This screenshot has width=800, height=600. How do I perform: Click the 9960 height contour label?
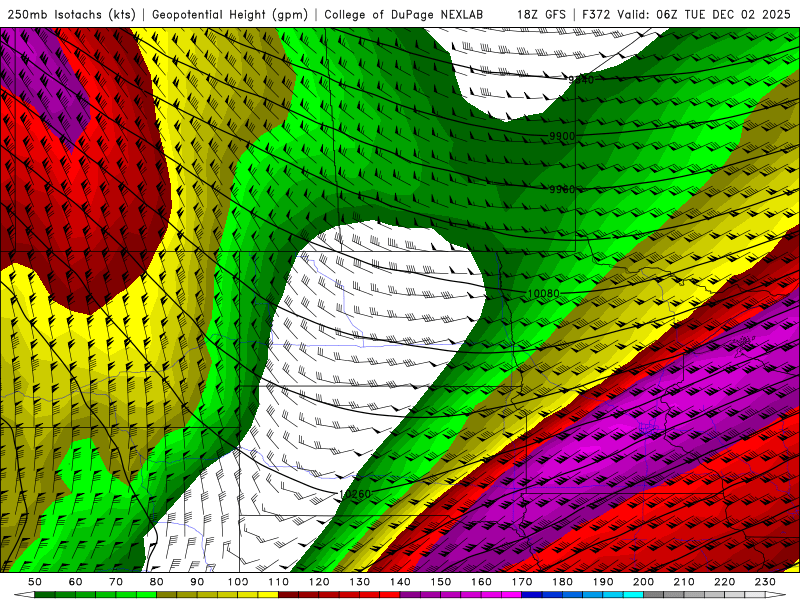click(x=562, y=189)
